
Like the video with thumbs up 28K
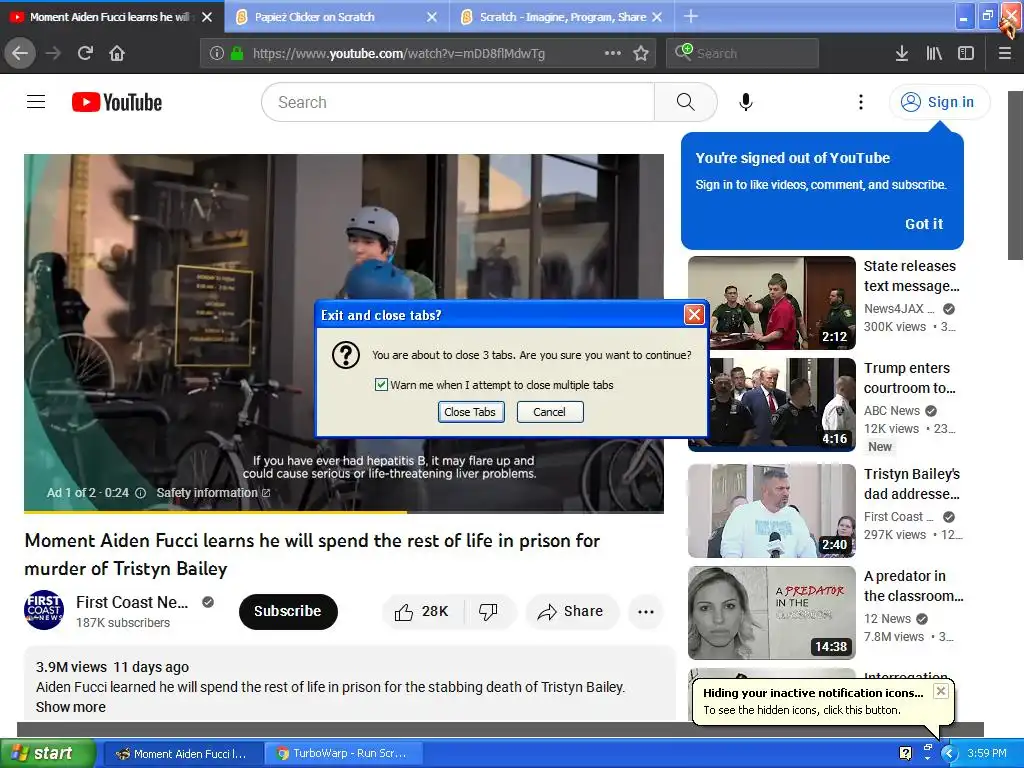422,611
